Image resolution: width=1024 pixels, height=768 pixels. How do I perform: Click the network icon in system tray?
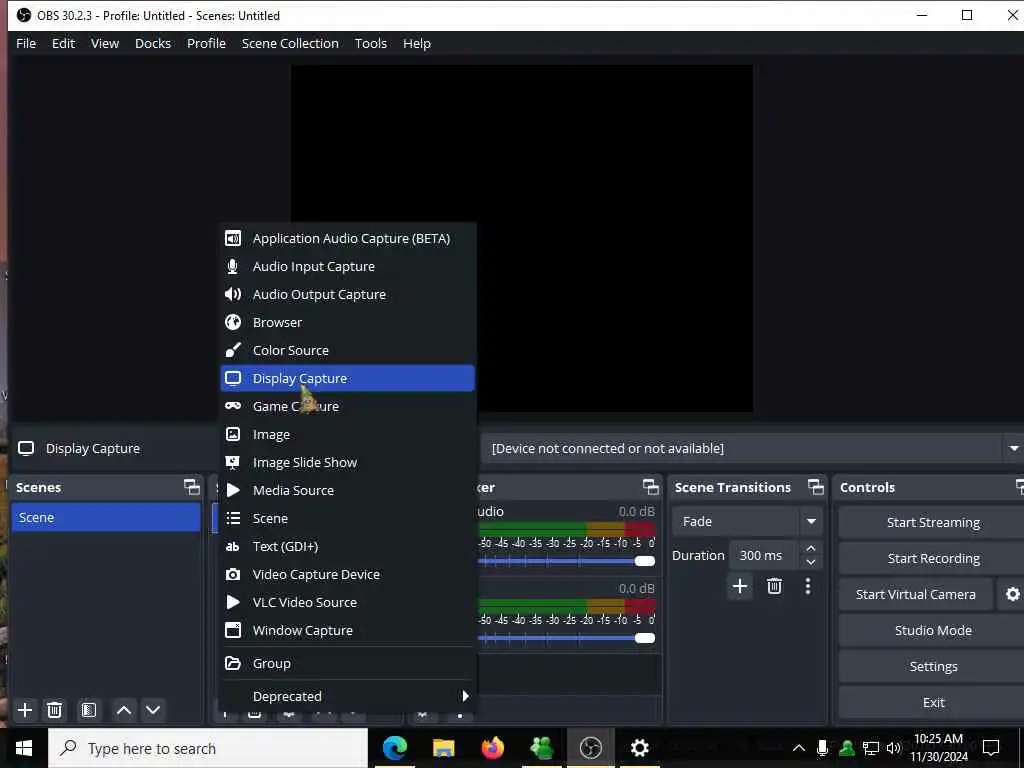(871, 748)
